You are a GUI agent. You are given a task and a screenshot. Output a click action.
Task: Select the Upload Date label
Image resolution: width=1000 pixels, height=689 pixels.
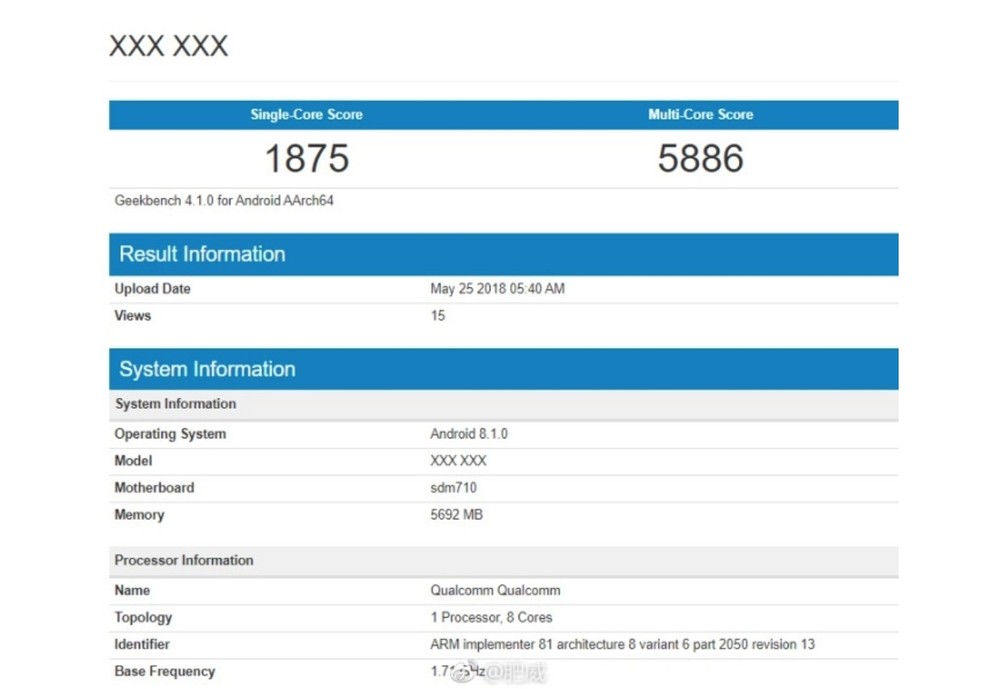152,288
